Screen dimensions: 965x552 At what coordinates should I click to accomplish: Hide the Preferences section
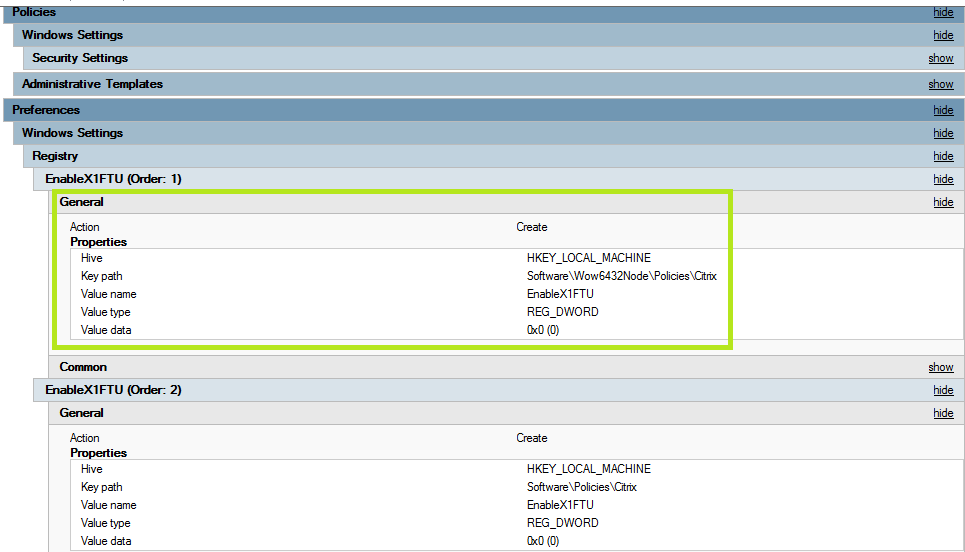click(x=942, y=110)
